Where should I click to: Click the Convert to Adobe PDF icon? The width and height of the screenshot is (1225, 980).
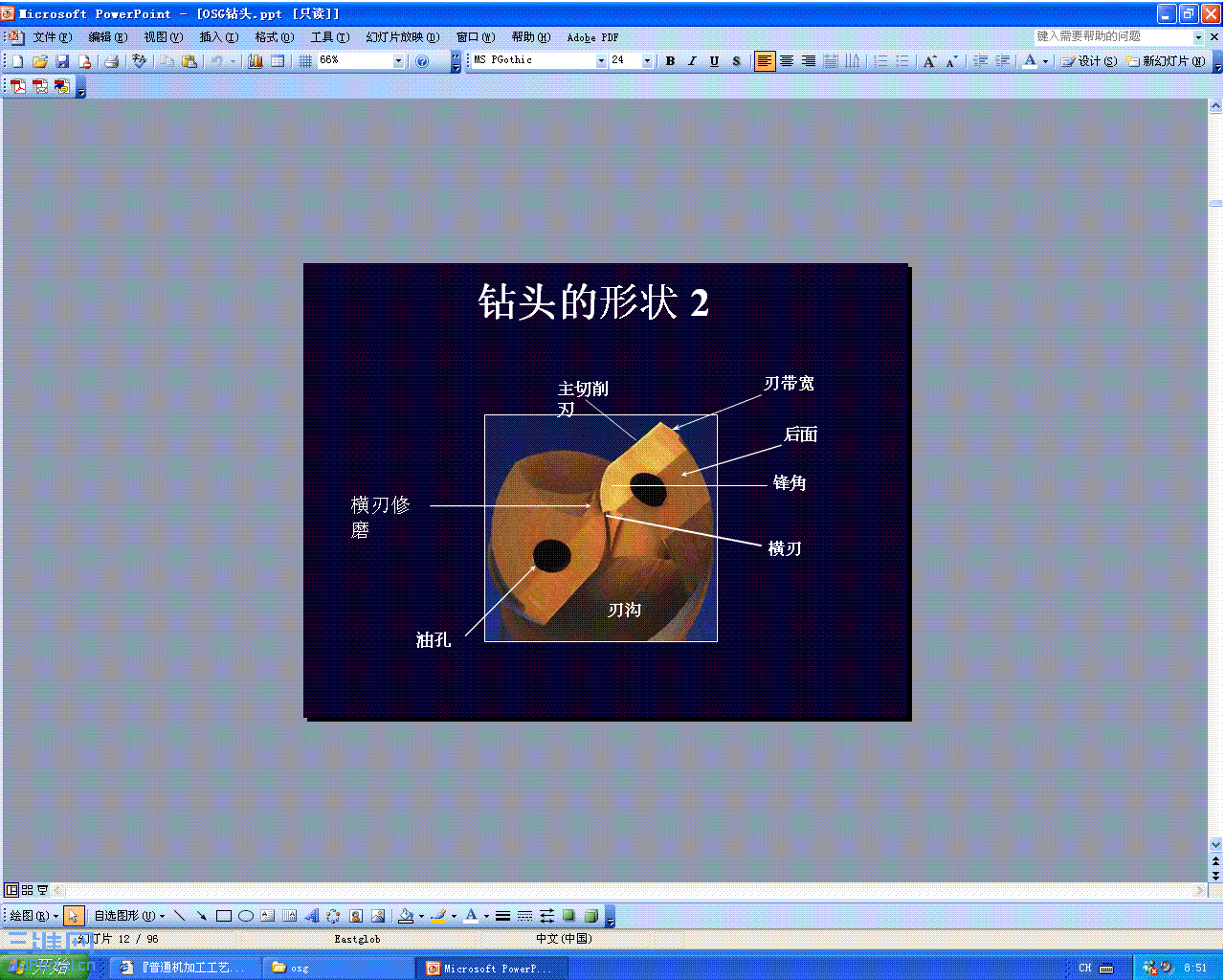16,85
